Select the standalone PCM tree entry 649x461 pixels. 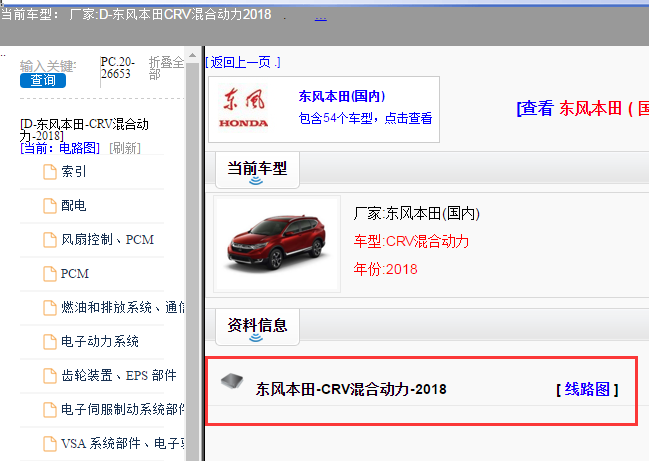tap(75, 274)
